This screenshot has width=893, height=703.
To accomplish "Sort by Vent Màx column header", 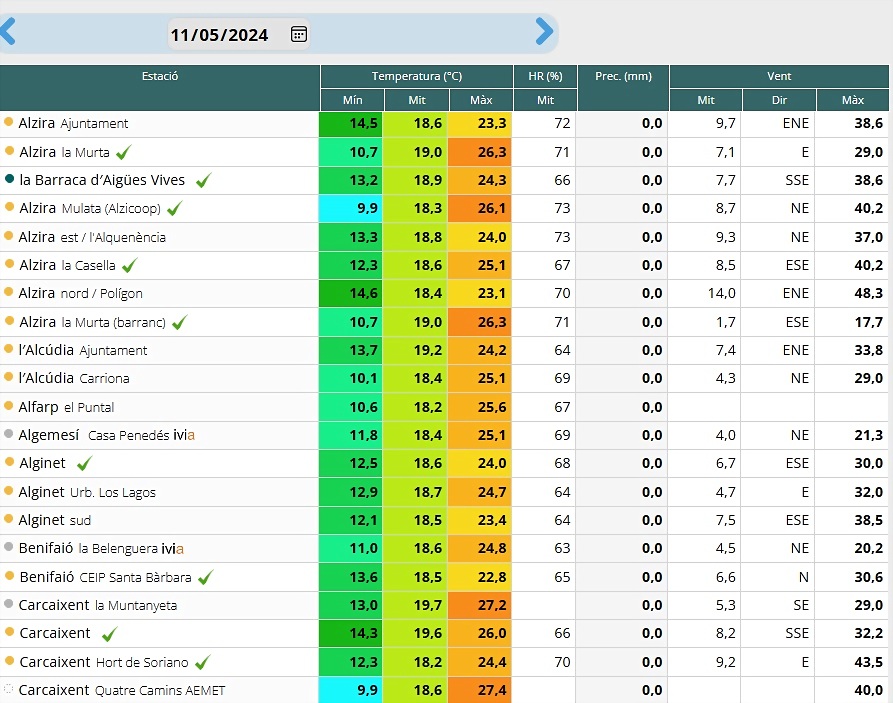I will (x=853, y=100).
